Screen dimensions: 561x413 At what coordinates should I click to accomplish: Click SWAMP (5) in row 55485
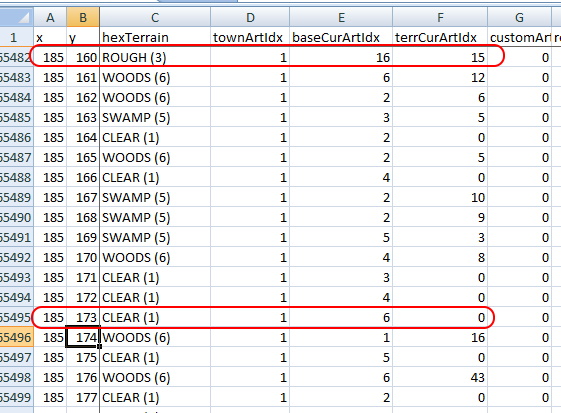click(x=155, y=117)
